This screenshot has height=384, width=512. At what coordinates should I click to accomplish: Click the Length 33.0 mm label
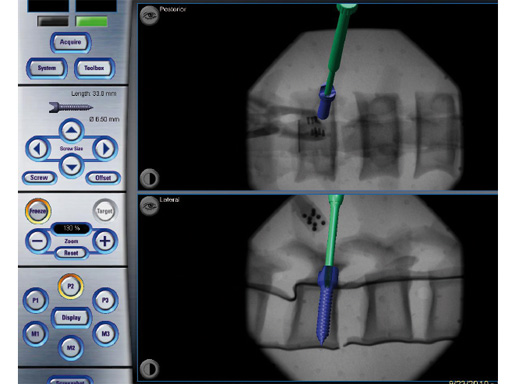pyautogui.click(x=94, y=94)
